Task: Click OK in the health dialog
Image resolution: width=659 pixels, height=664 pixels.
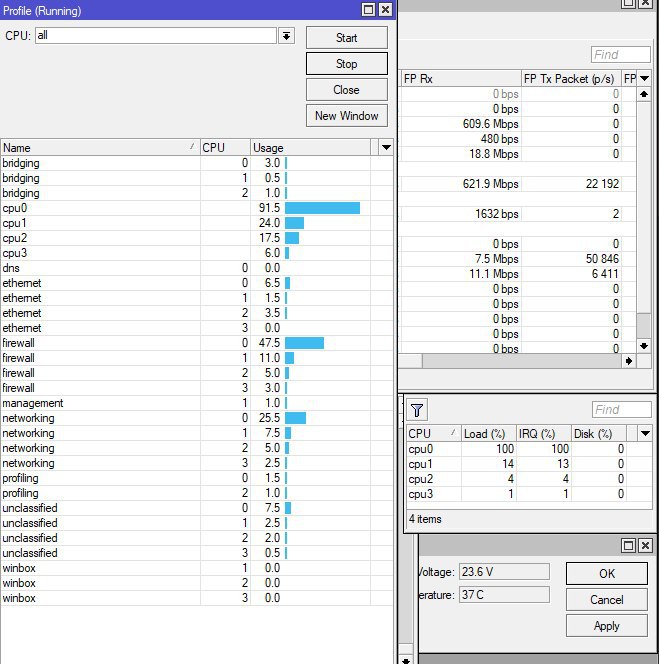Action: point(606,573)
